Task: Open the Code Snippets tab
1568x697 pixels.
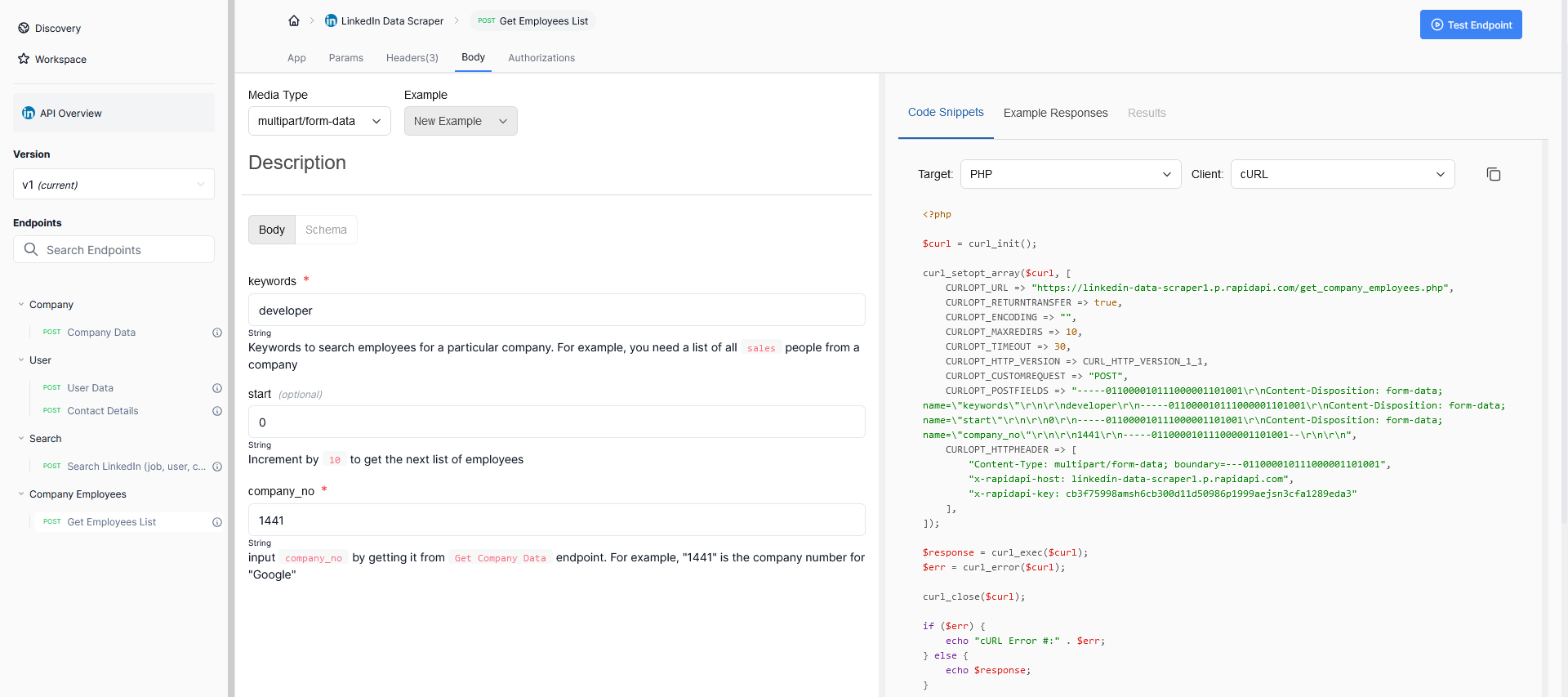Action: pos(946,112)
